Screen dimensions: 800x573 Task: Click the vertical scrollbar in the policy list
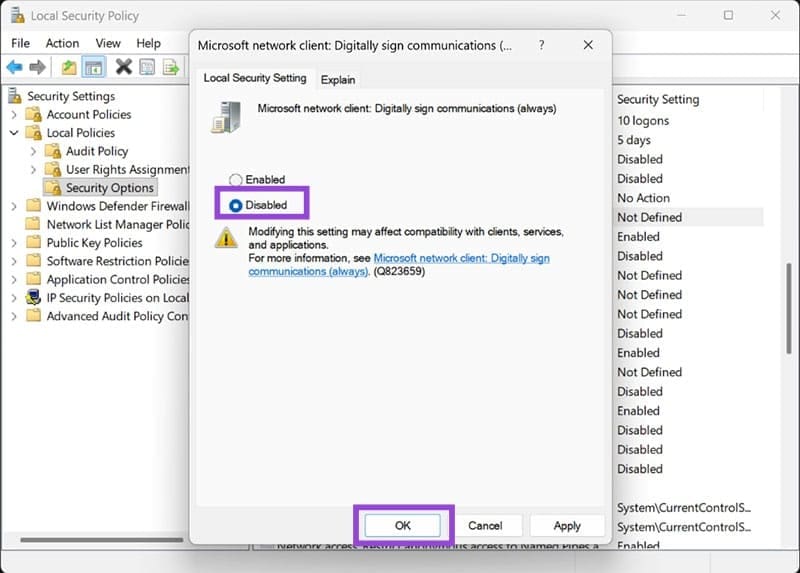coord(789,309)
